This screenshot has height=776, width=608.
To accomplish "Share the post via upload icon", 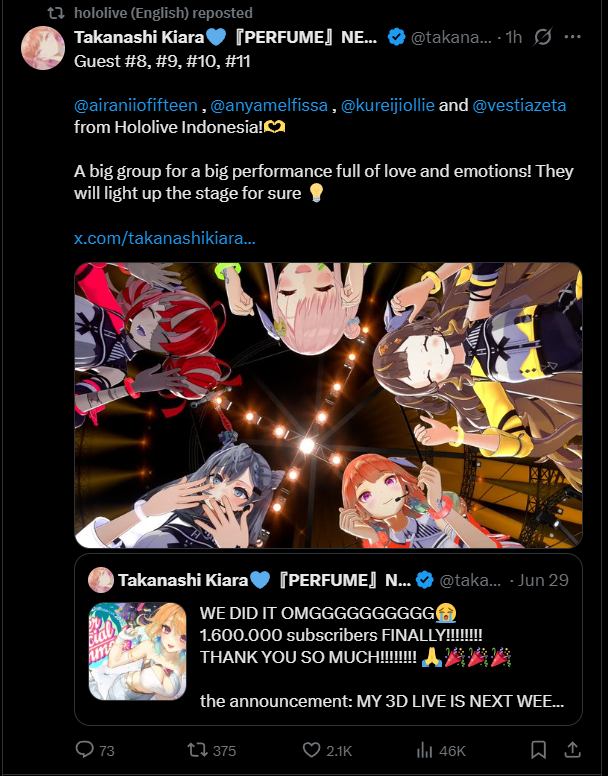I will click(x=572, y=750).
